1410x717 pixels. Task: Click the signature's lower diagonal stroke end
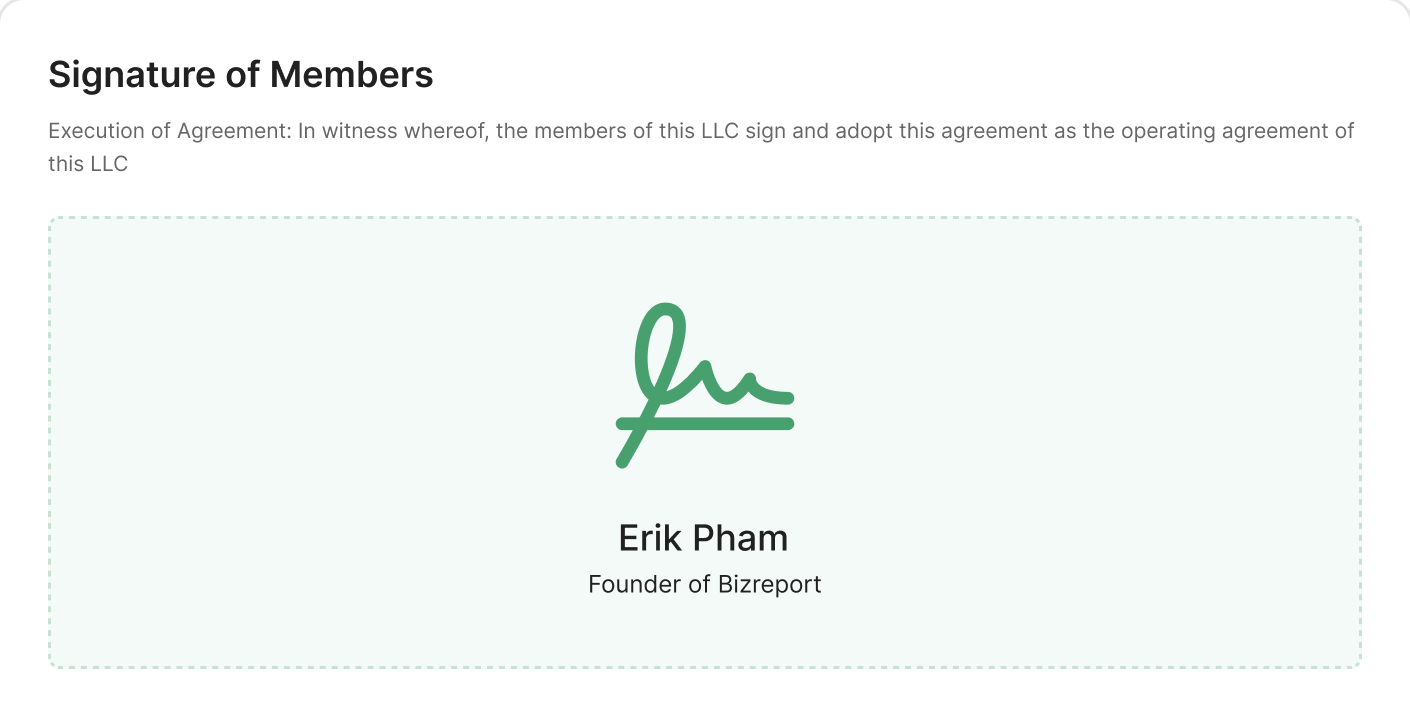624,459
